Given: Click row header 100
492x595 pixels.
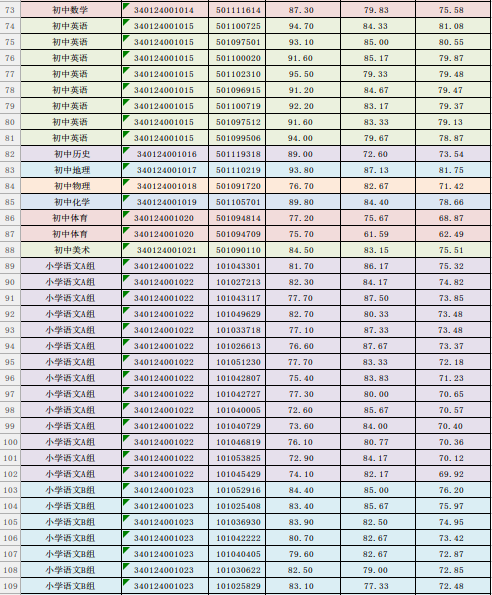Looking at the screenshot, I should pyautogui.click(x=10, y=442).
